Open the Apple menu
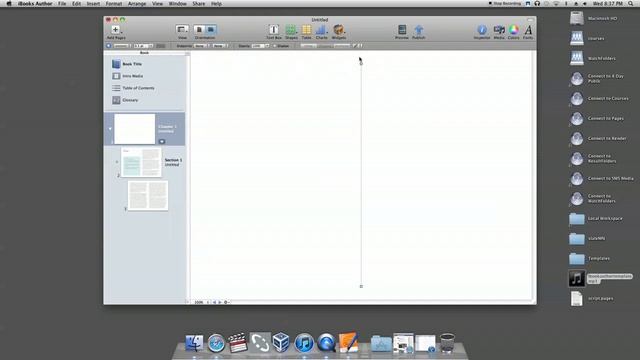The height and width of the screenshot is (360, 640). click(x=9, y=4)
